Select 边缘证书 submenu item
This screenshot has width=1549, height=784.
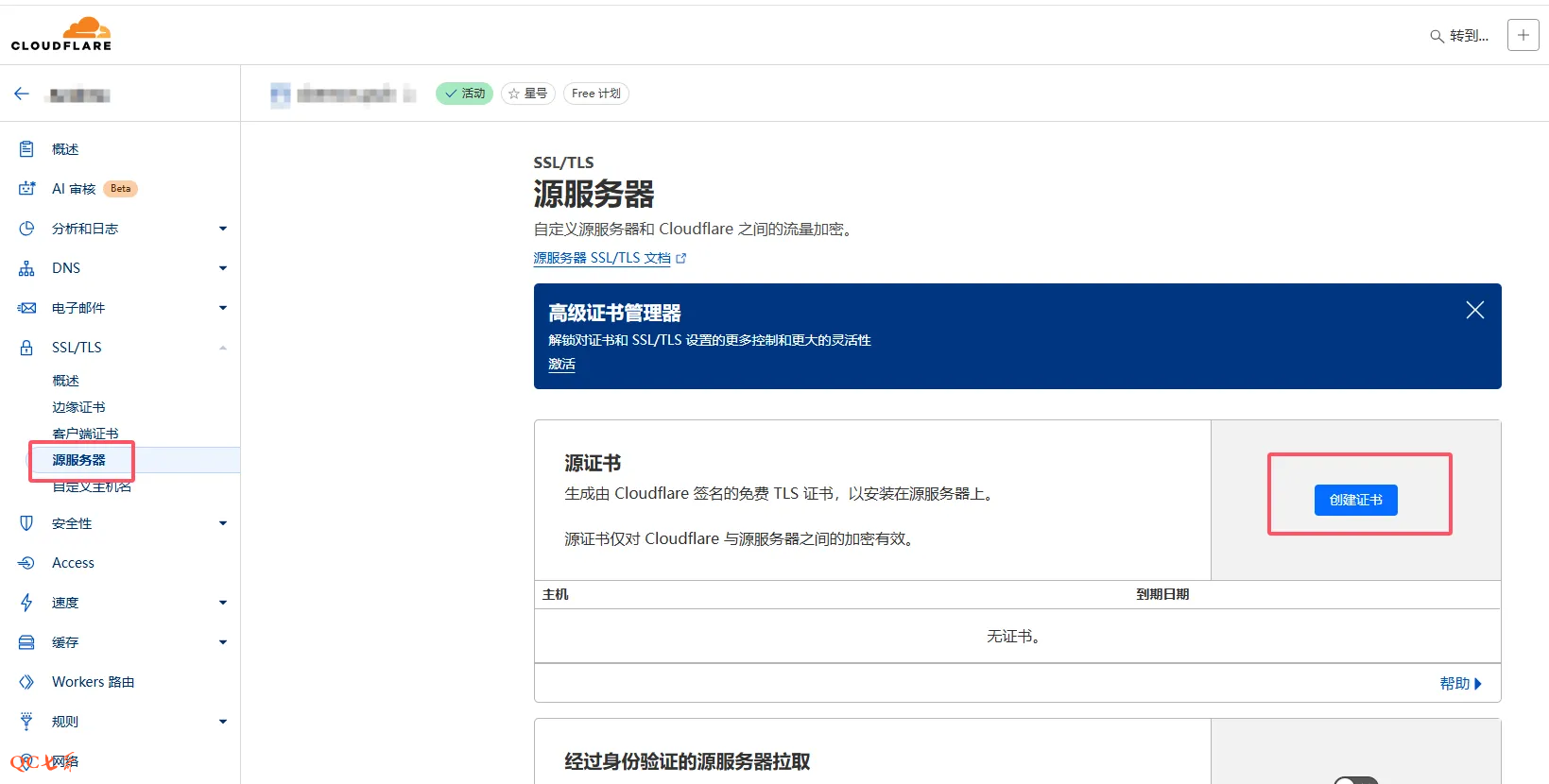(78, 407)
